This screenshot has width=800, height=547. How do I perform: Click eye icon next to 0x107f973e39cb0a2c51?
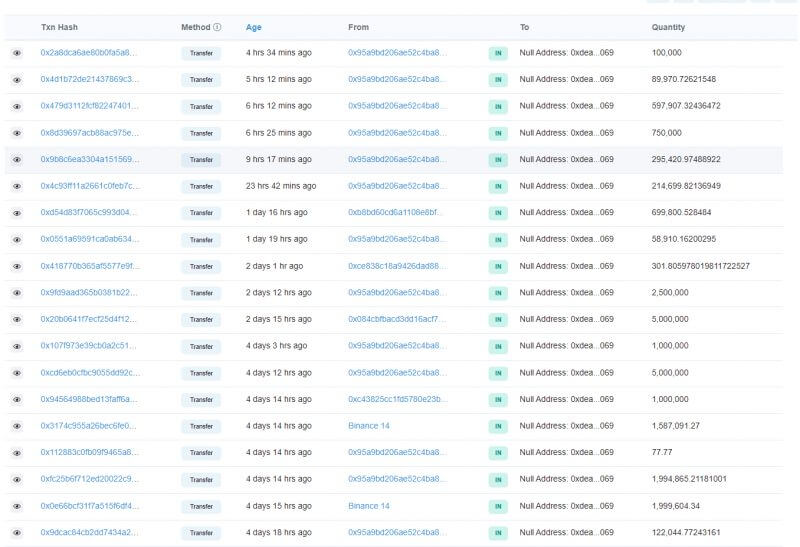(x=17, y=346)
